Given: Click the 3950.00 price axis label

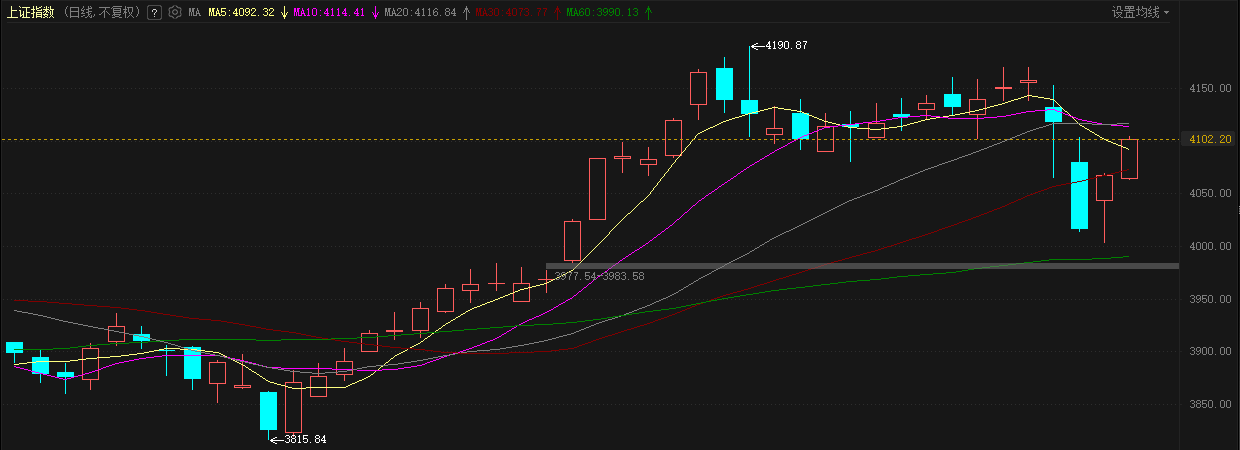Looking at the screenshot, I should tap(1210, 300).
